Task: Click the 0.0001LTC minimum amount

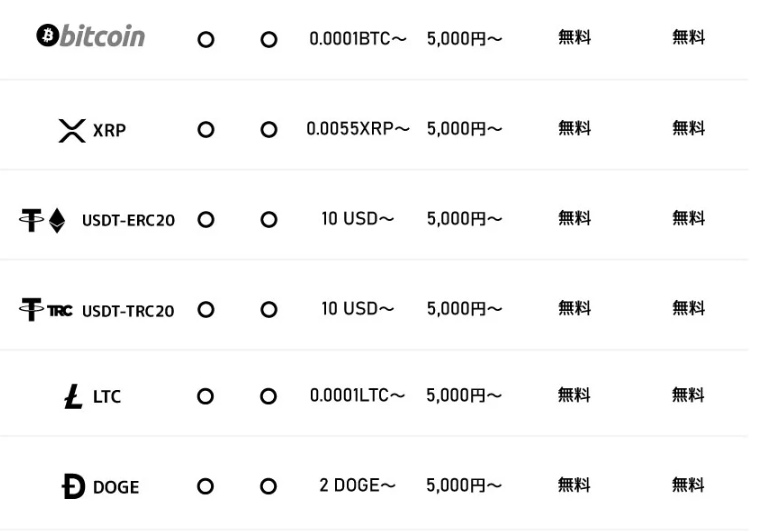Action: (356, 397)
